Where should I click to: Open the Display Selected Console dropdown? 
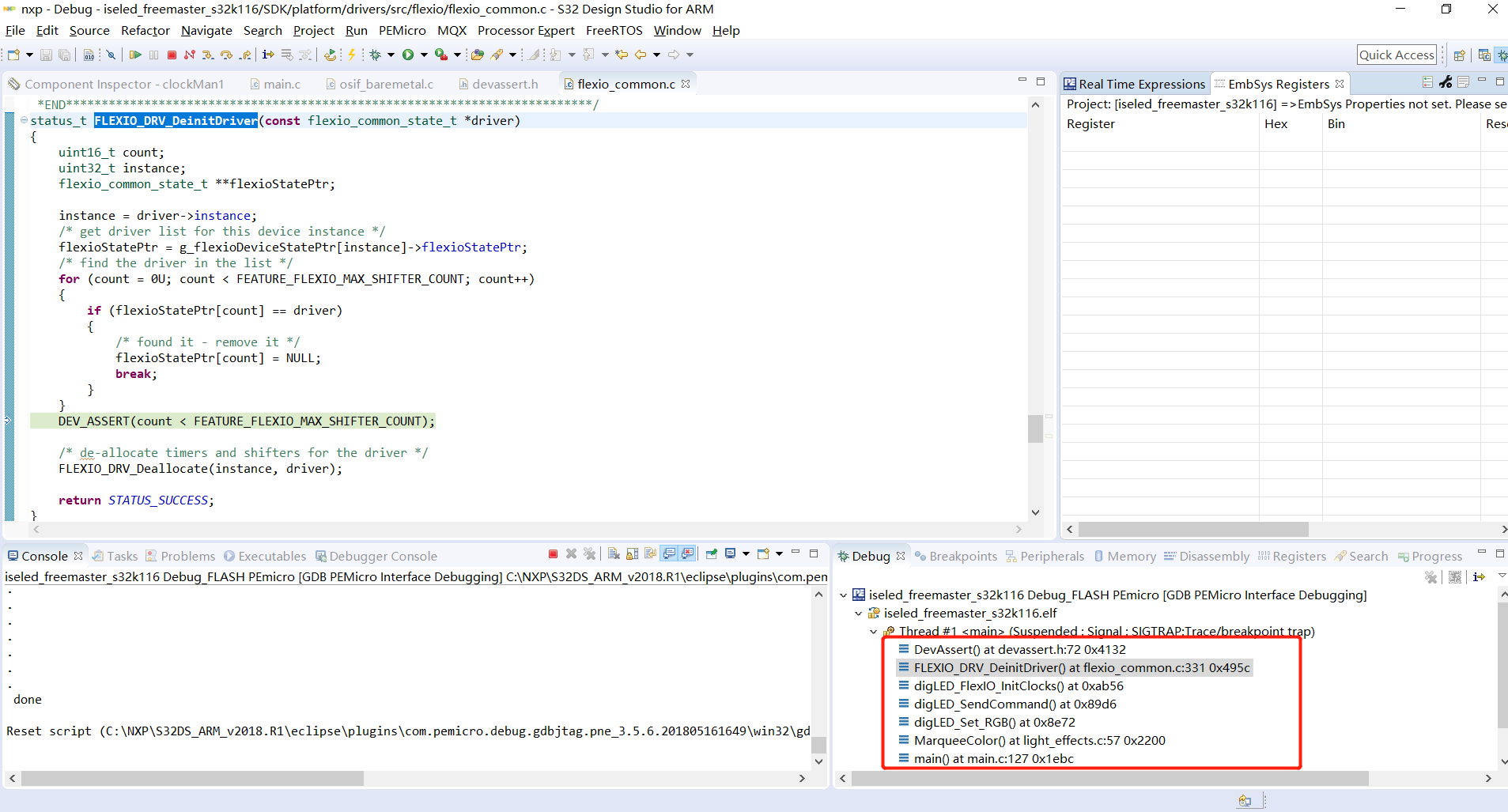click(x=746, y=555)
